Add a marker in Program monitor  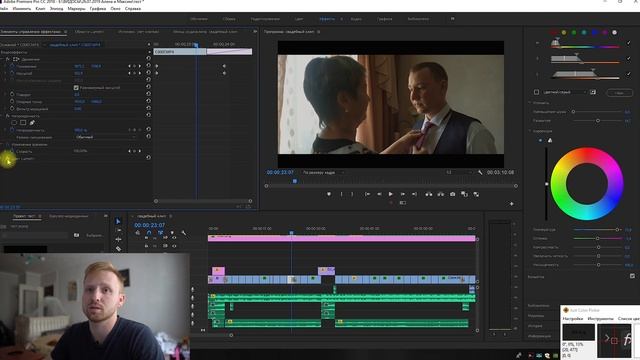coord(329,194)
